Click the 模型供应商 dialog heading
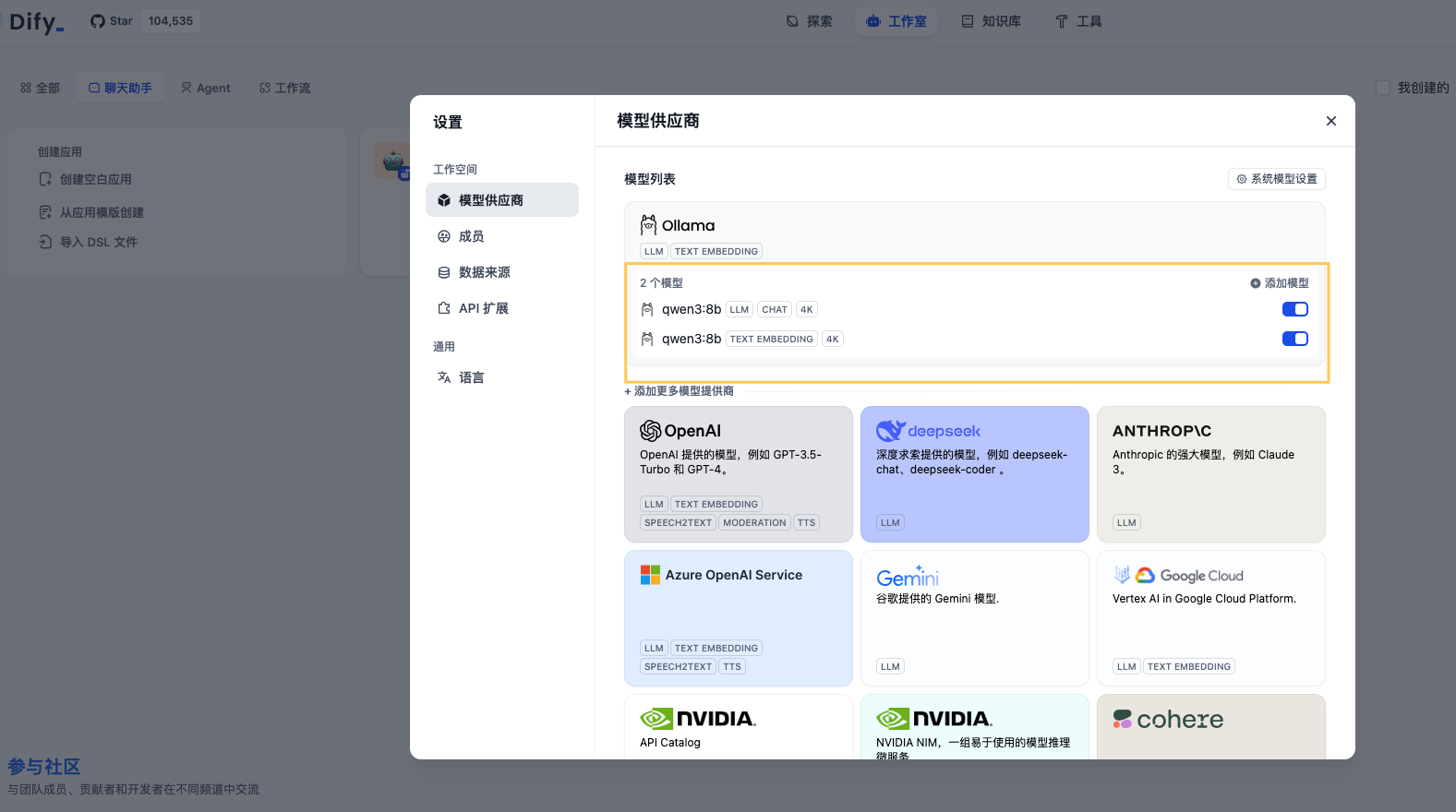Image resolution: width=1456 pixels, height=812 pixels. (658, 121)
